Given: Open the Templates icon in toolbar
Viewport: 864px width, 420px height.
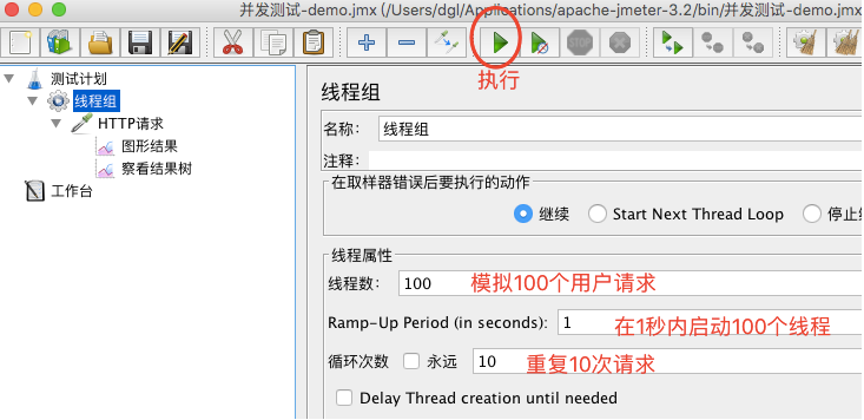Looking at the screenshot, I should (x=61, y=42).
